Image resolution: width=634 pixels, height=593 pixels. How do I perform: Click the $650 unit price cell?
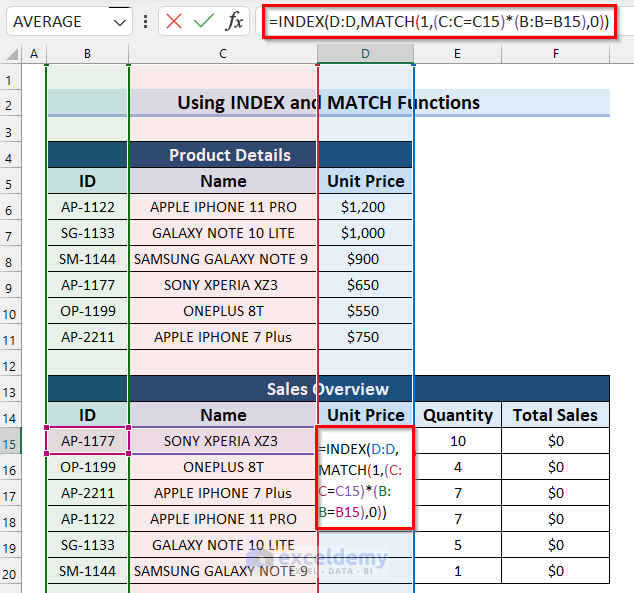365,285
